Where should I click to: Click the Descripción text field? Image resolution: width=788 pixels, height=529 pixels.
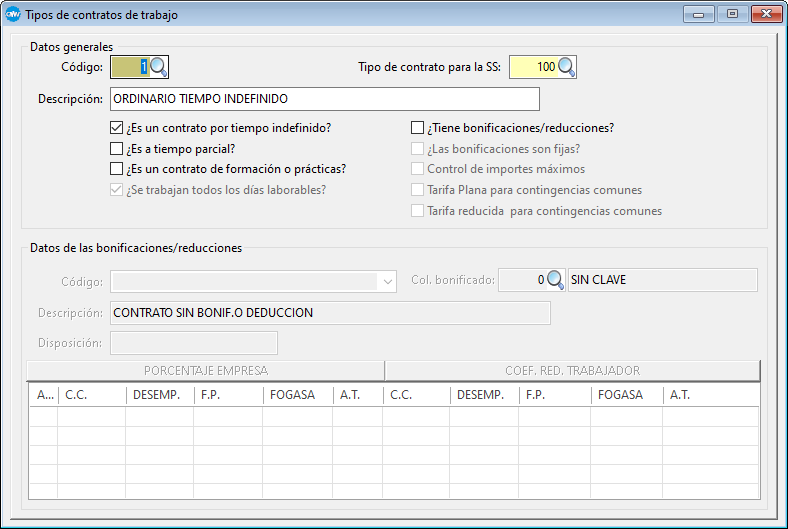point(324,99)
